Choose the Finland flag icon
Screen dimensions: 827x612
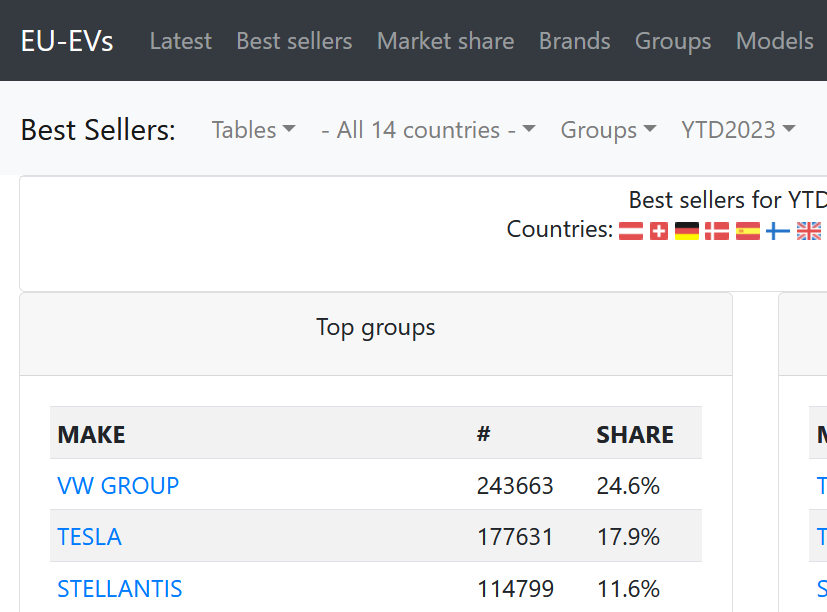[x=778, y=231]
